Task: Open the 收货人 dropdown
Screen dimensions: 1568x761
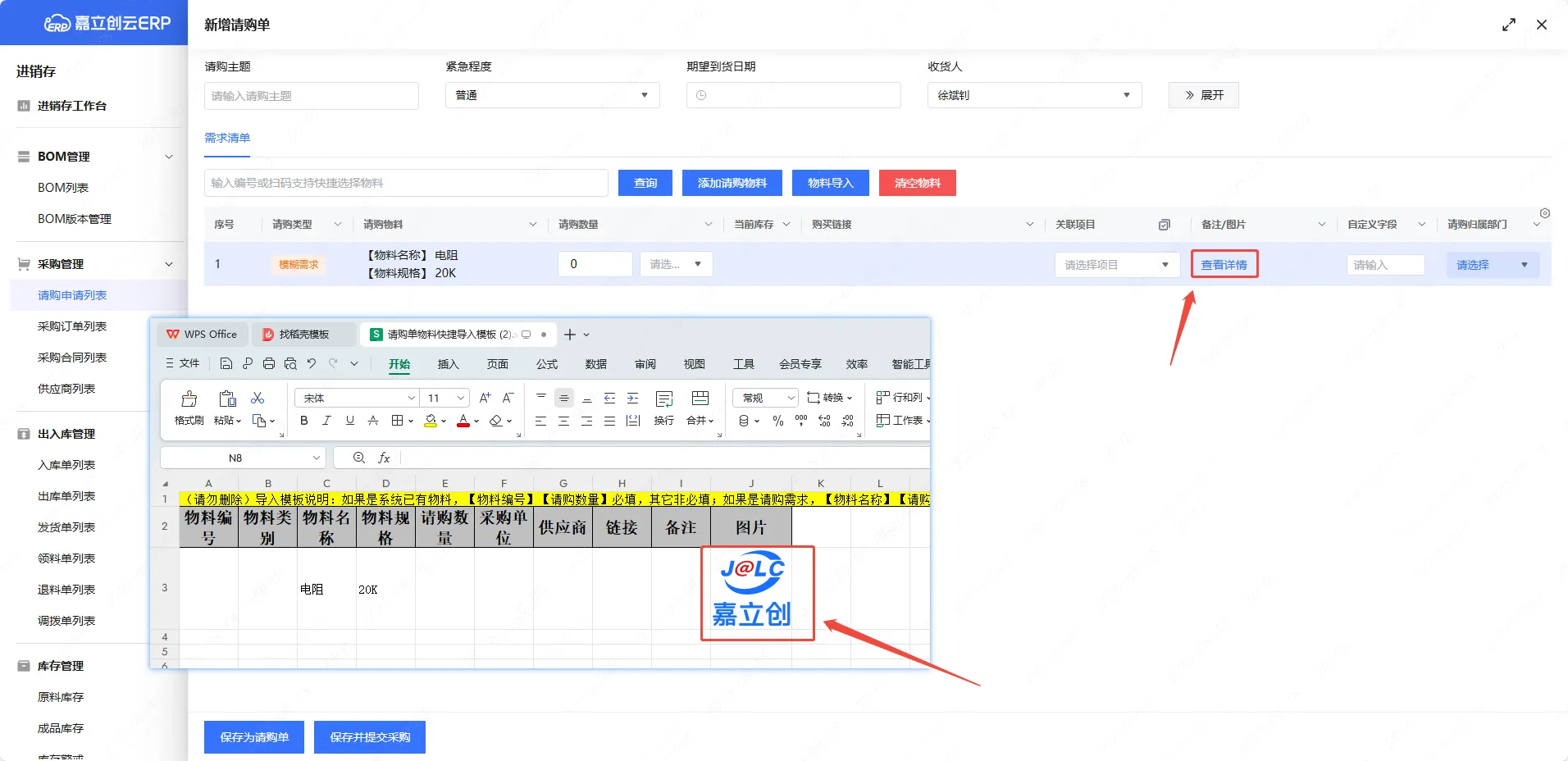Action: 1033,95
